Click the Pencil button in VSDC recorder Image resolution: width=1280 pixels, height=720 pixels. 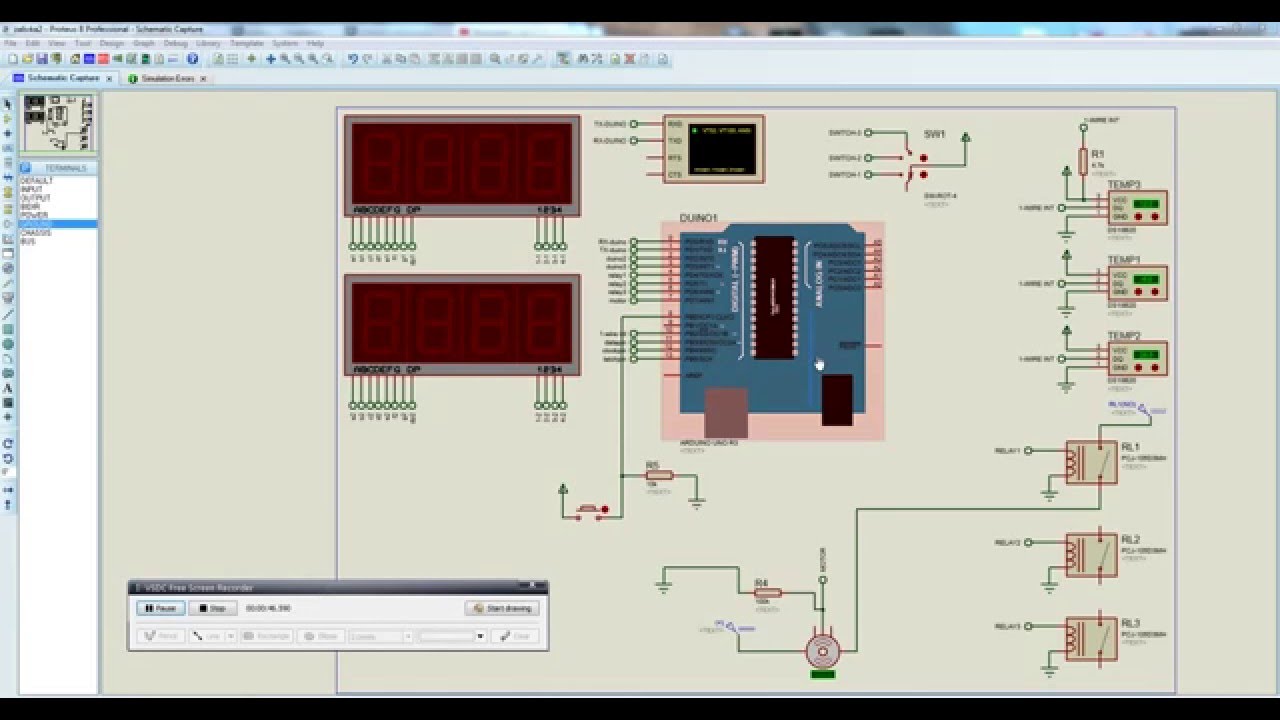coord(160,636)
